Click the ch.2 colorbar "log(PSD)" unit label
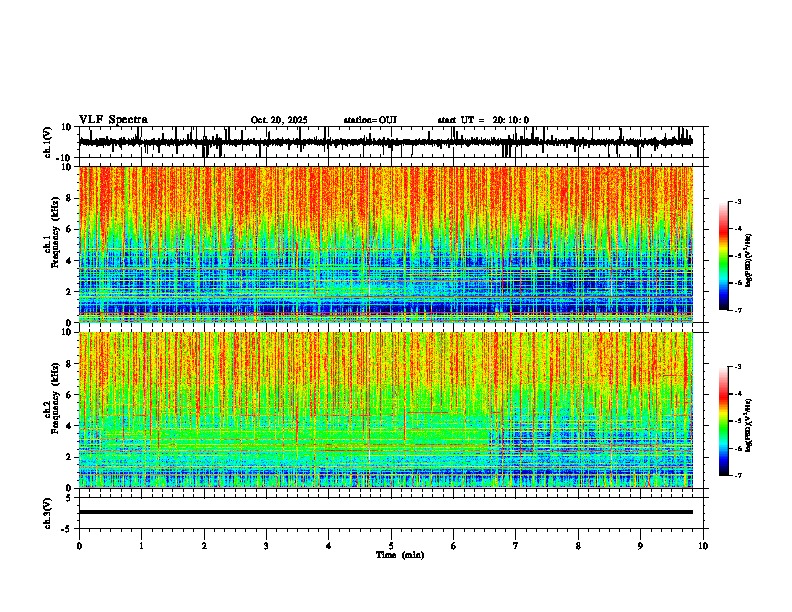The width and height of the screenshot is (792, 612). tap(748, 425)
